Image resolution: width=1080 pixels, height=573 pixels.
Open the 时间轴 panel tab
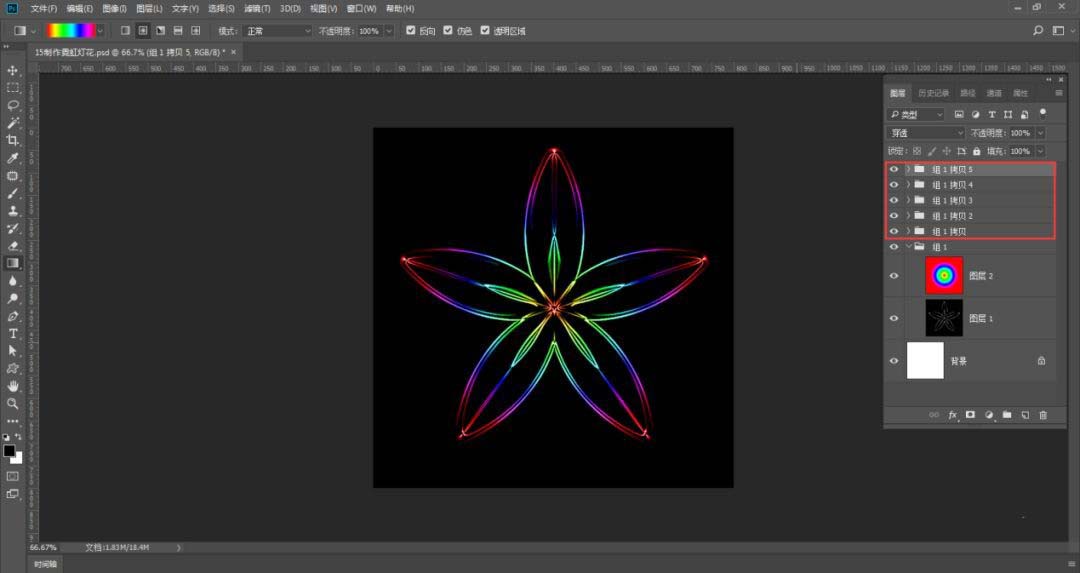point(45,564)
